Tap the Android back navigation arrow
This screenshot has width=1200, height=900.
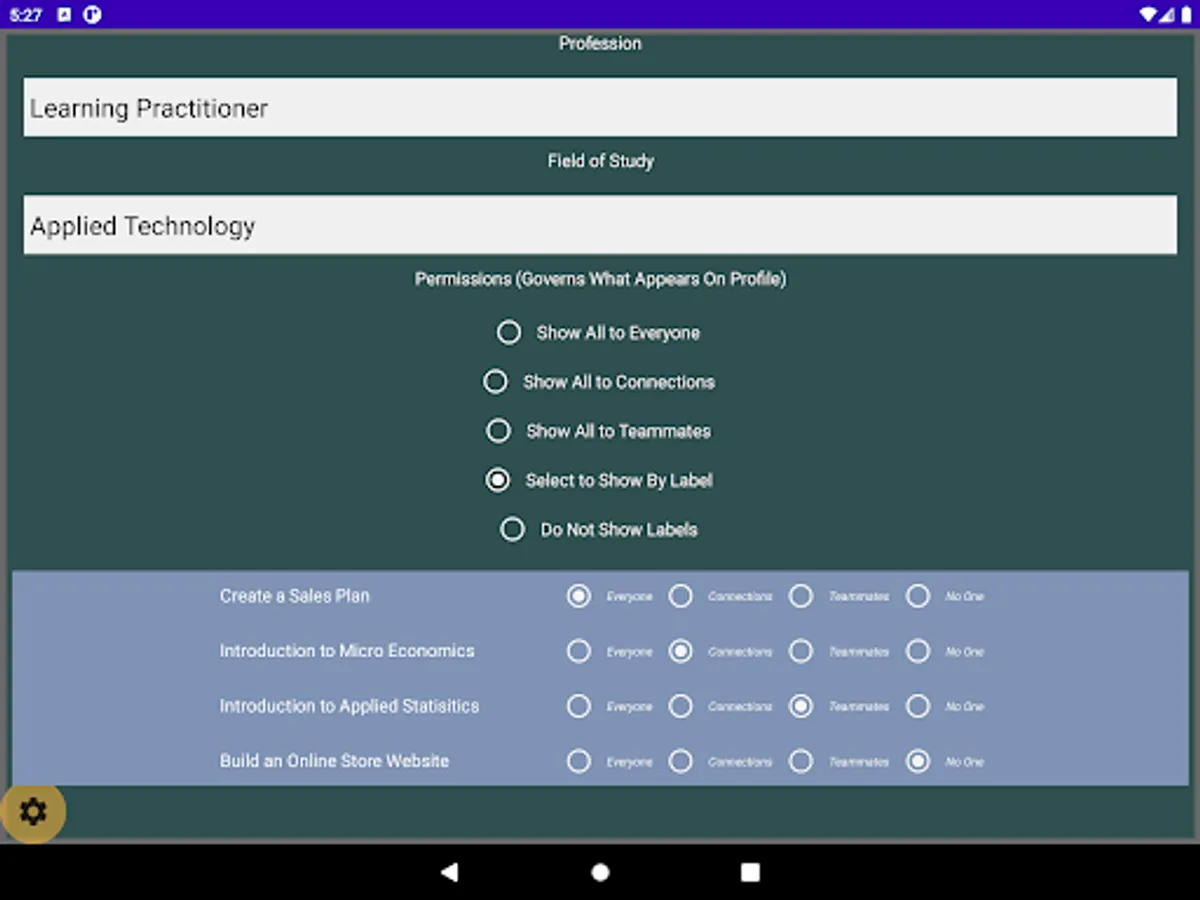click(450, 871)
